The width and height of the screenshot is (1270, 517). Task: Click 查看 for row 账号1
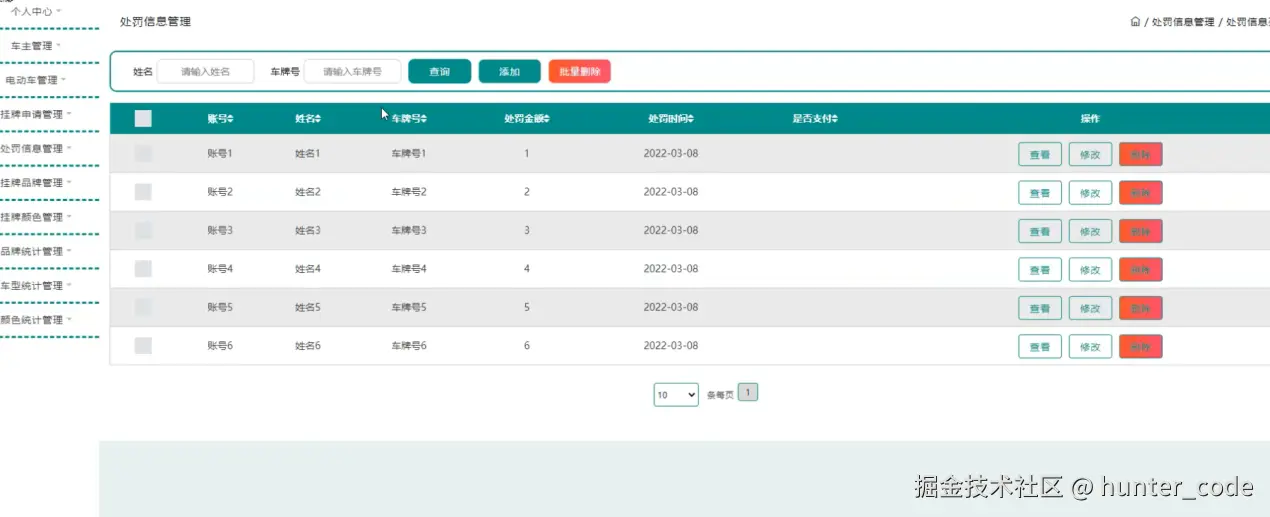(1040, 155)
